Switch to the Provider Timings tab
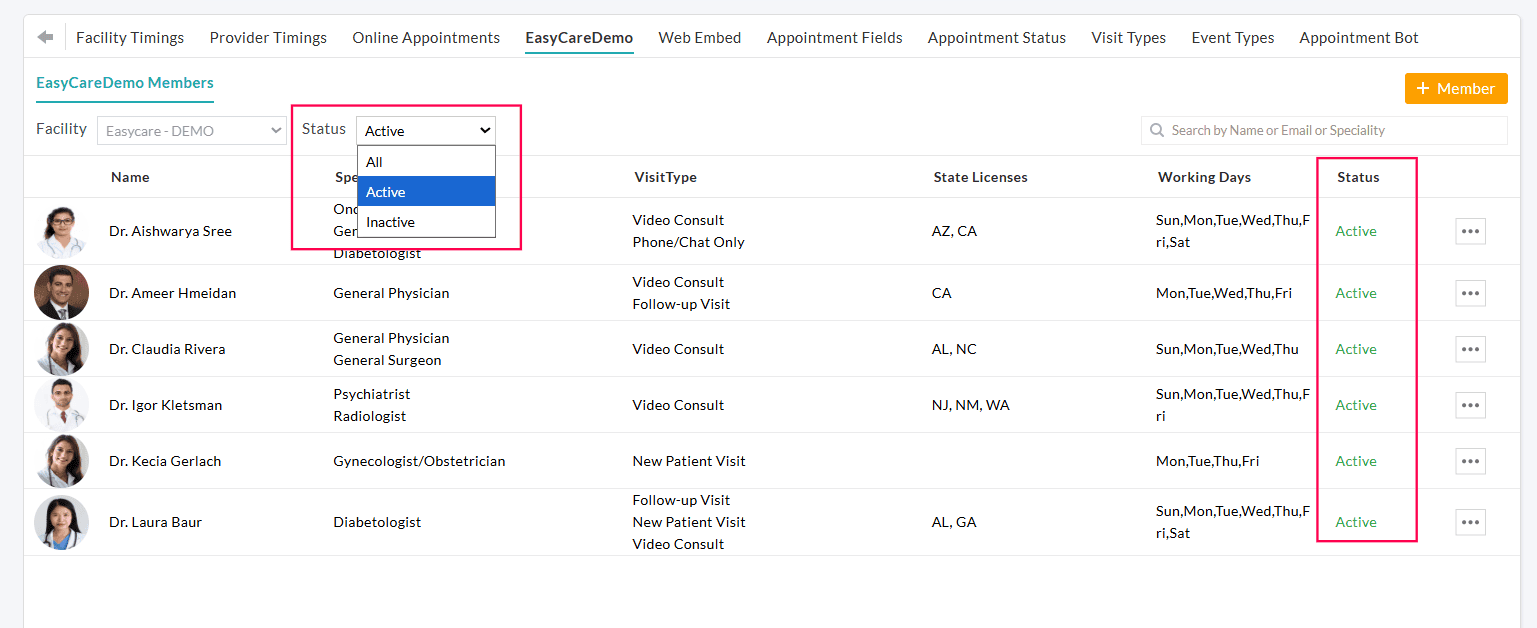 [x=268, y=38]
